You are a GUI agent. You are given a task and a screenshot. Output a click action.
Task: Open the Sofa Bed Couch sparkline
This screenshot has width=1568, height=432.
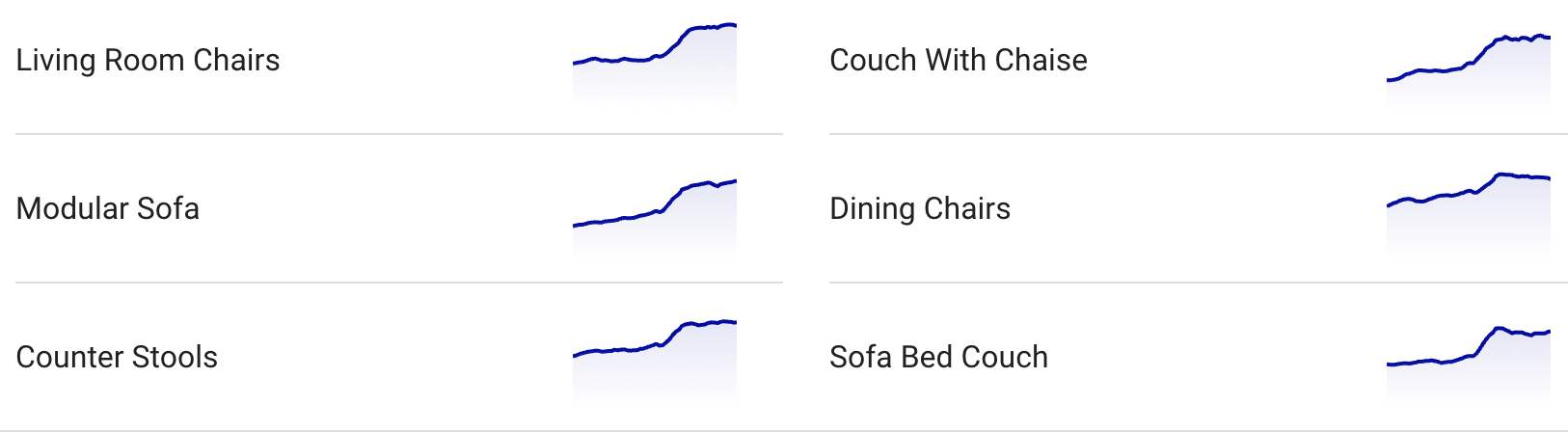tap(1469, 364)
